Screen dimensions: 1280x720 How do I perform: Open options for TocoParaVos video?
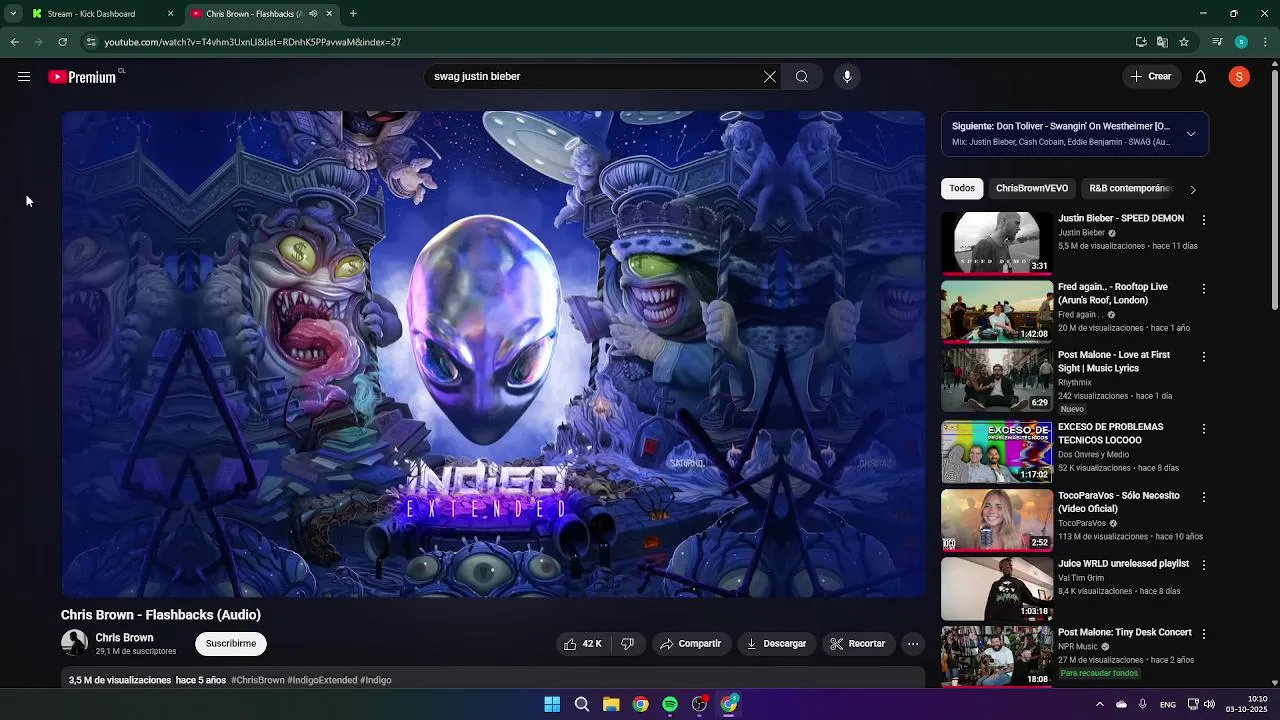tap(1204, 497)
